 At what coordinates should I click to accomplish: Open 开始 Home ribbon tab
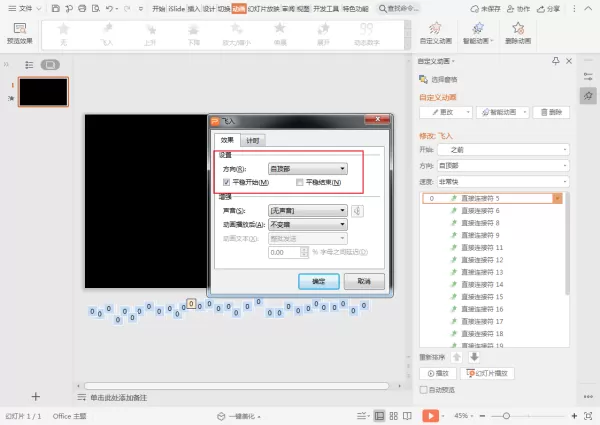pos(159,8)
